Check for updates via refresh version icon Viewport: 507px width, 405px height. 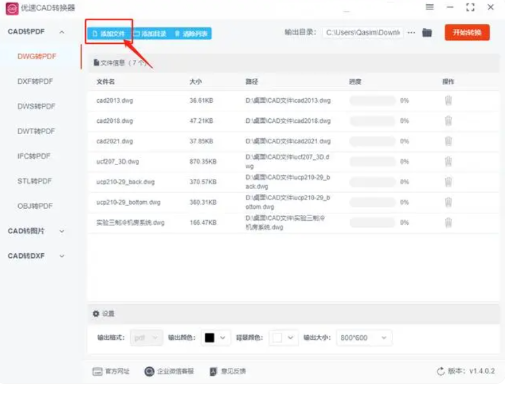441,371
